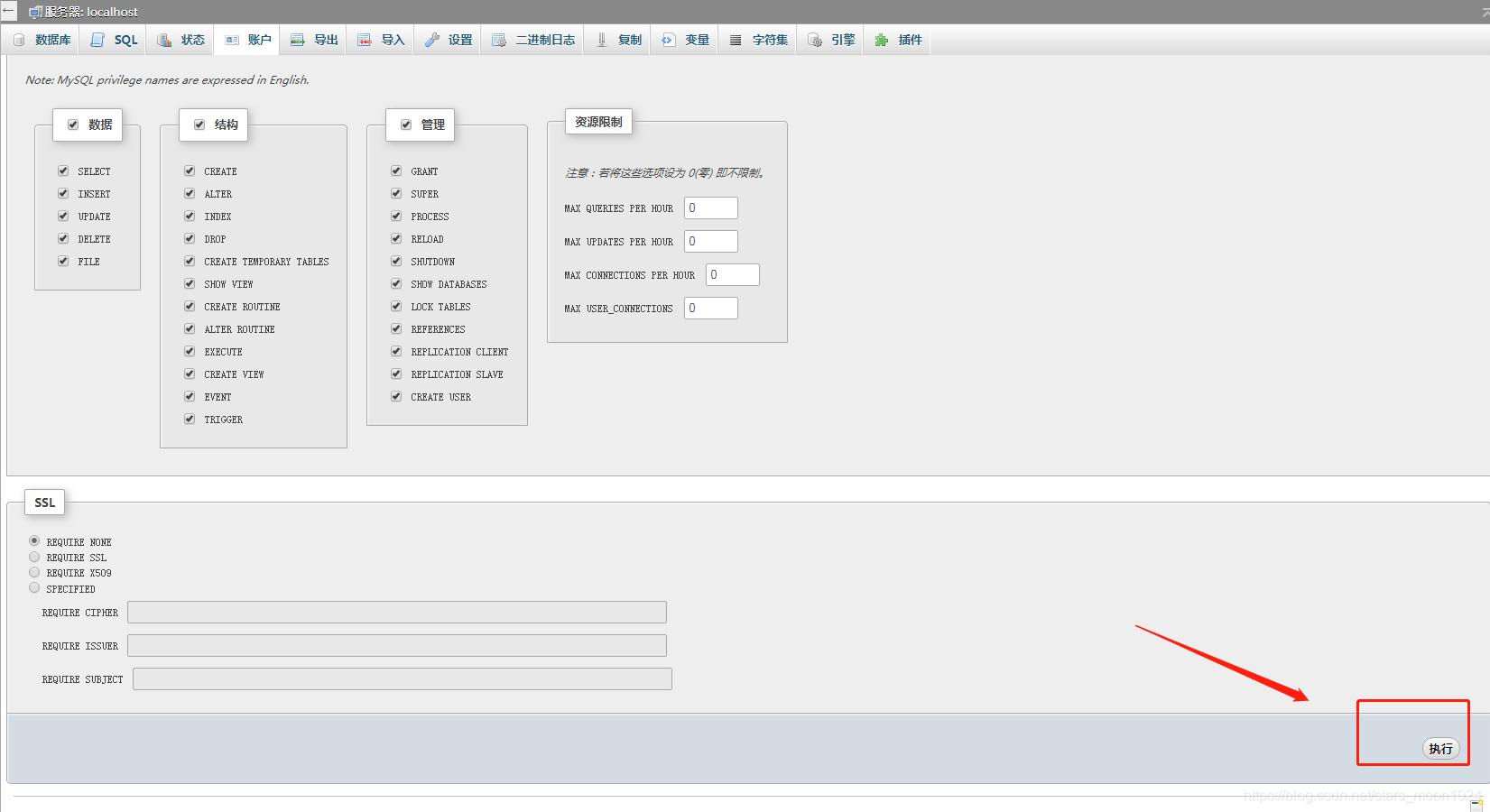Image resolution: width=1490 pixels, height=812 pixels.
Task: Uncheck the TRIGGER privilege
Action: coord(190,419)
